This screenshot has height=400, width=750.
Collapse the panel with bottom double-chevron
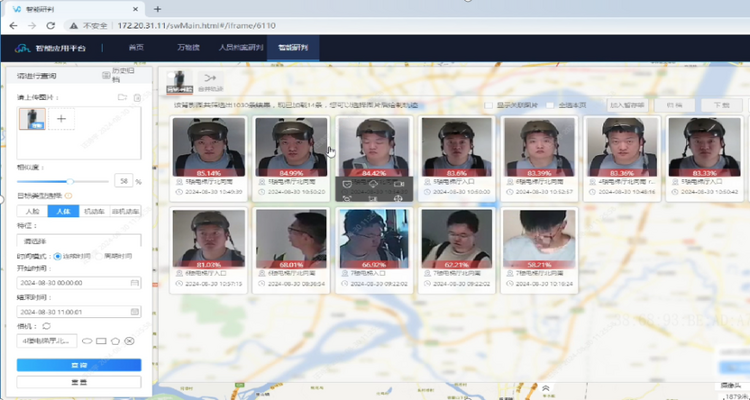click(545, 389)
